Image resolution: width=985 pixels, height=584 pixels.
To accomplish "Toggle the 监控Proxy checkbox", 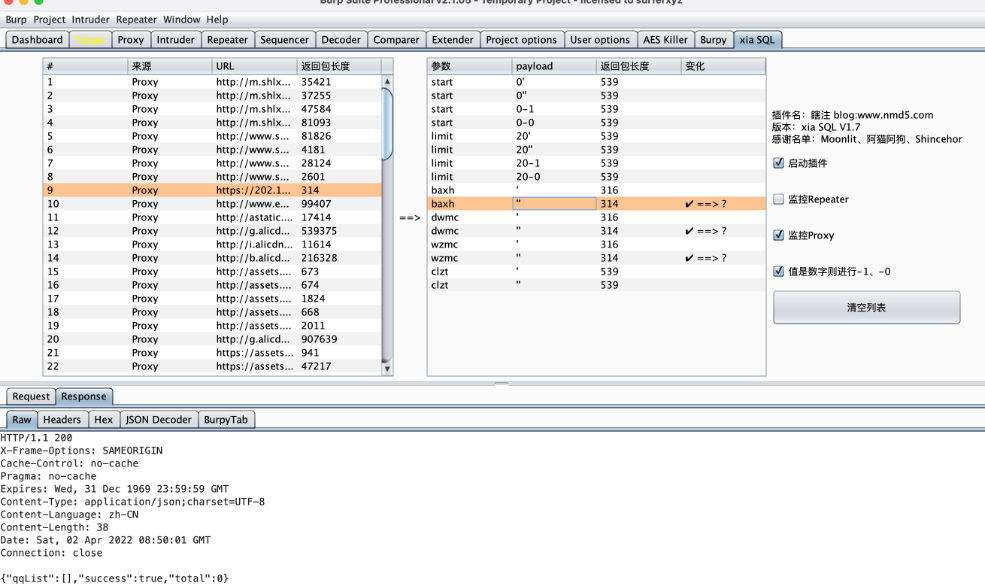I will 779,235.
